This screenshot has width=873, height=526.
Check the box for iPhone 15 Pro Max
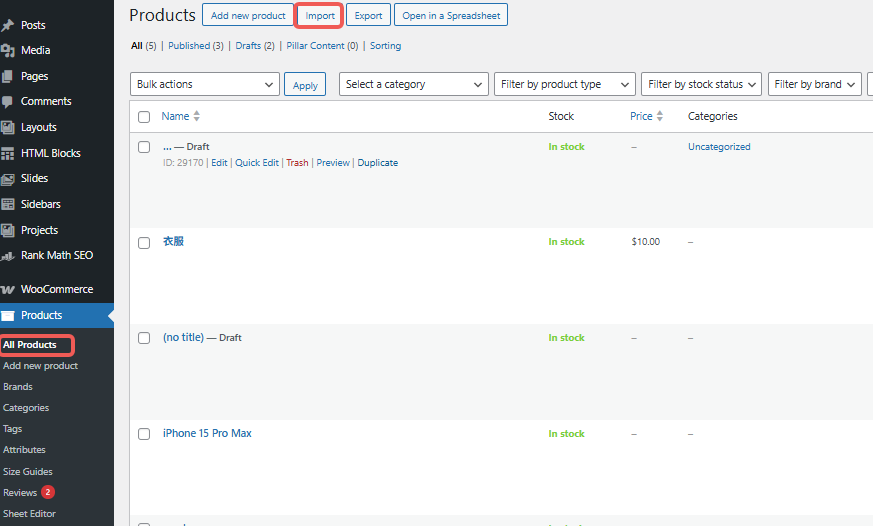pyautogui.click(x=144, y=434)
